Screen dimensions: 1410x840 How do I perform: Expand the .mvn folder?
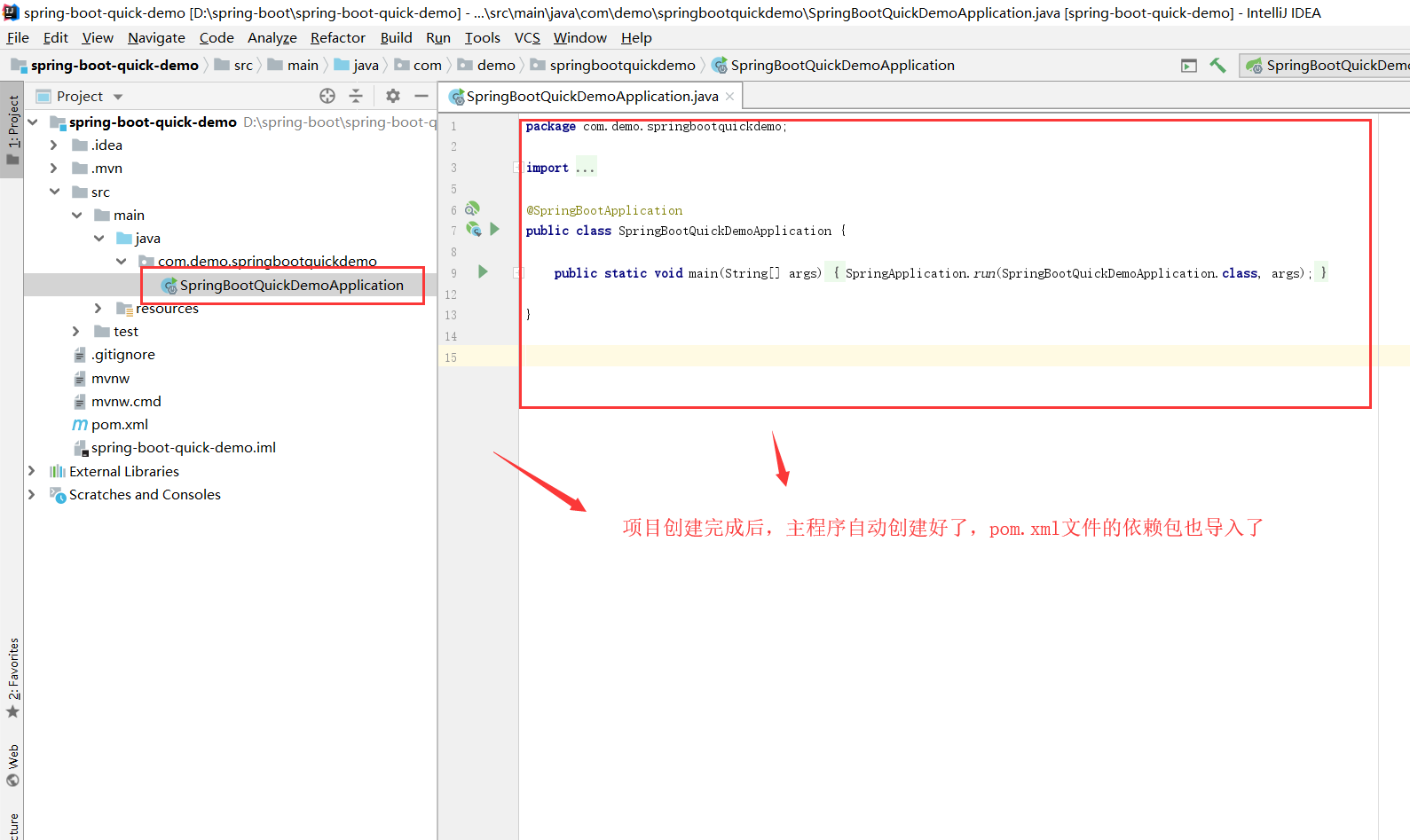[54, 168]
